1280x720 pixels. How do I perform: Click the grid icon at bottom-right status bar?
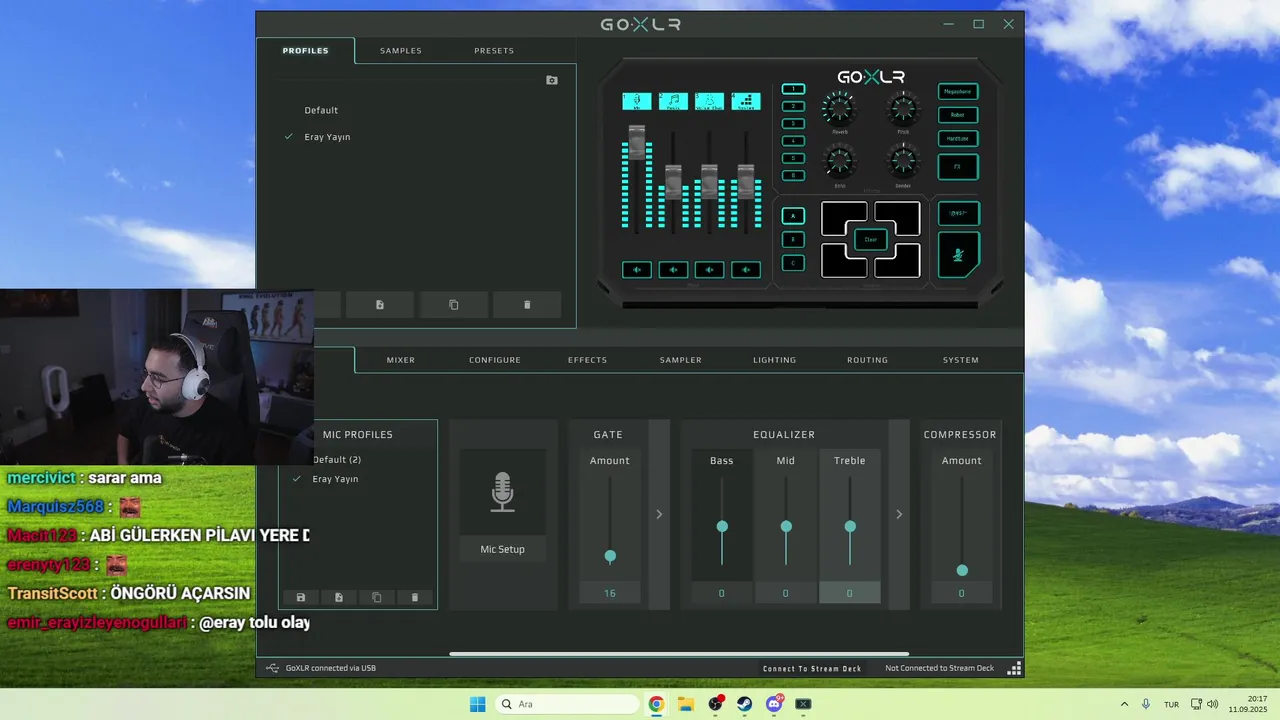click(x=1014, y=668)
